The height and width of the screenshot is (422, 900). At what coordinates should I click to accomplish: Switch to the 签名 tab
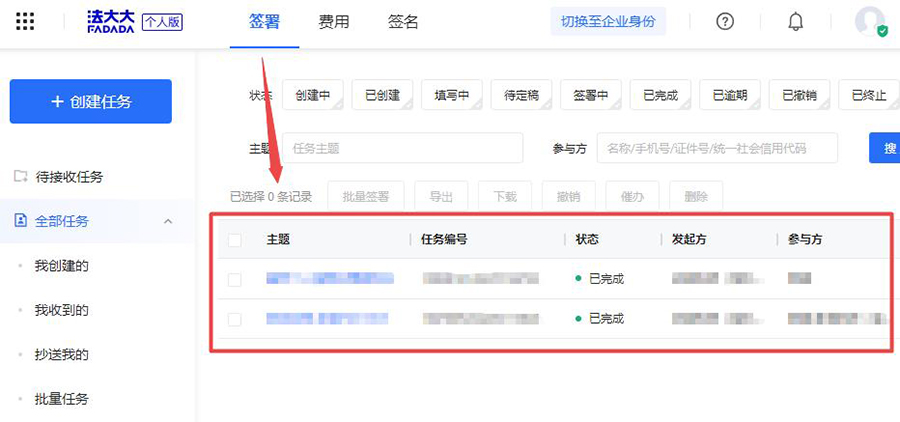click(x=403, y=22)
